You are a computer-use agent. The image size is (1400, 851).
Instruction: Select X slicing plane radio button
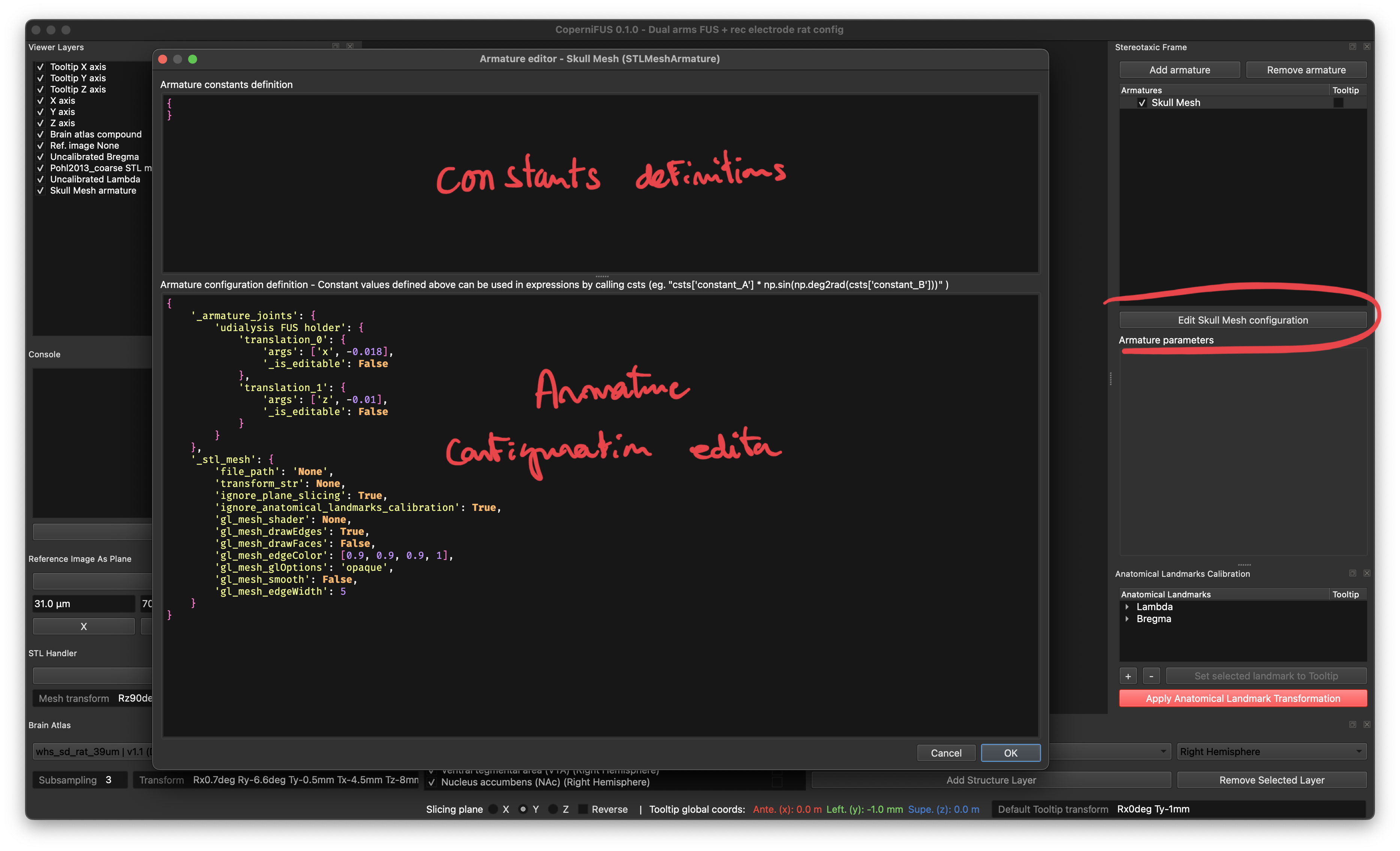pos(493,809)
